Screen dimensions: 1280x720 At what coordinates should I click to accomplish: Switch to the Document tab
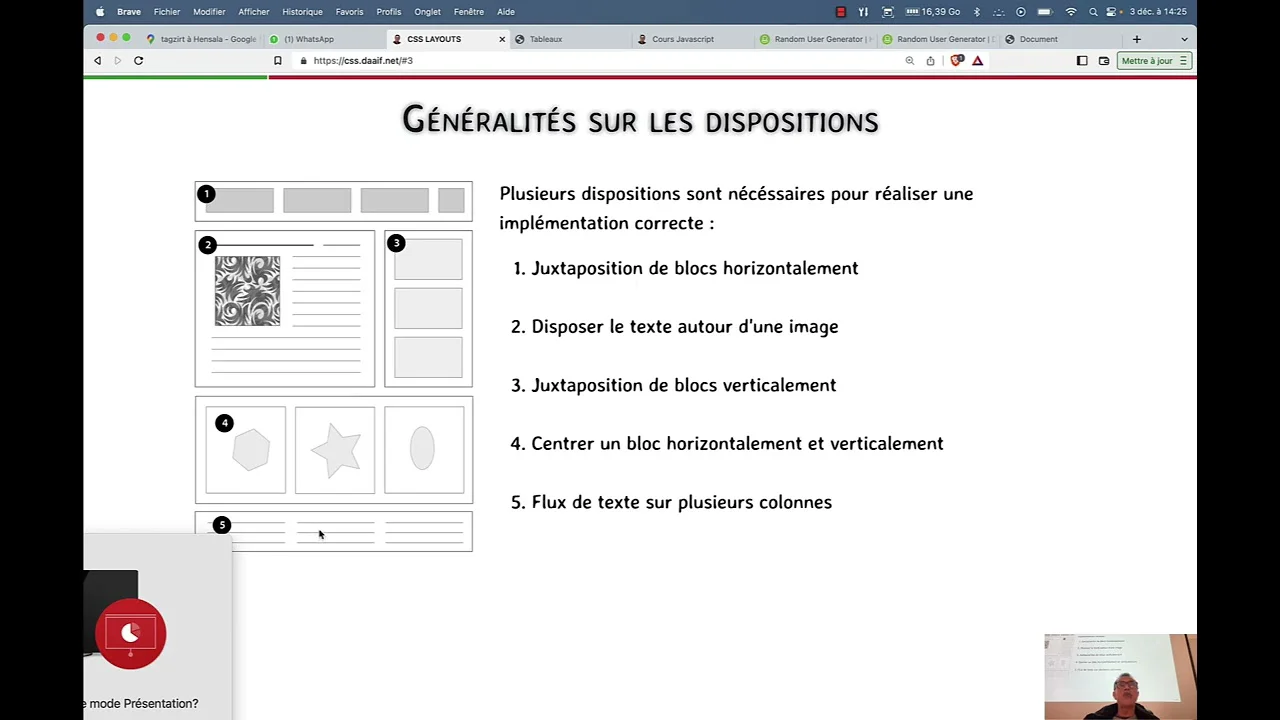click(1061, 39)
